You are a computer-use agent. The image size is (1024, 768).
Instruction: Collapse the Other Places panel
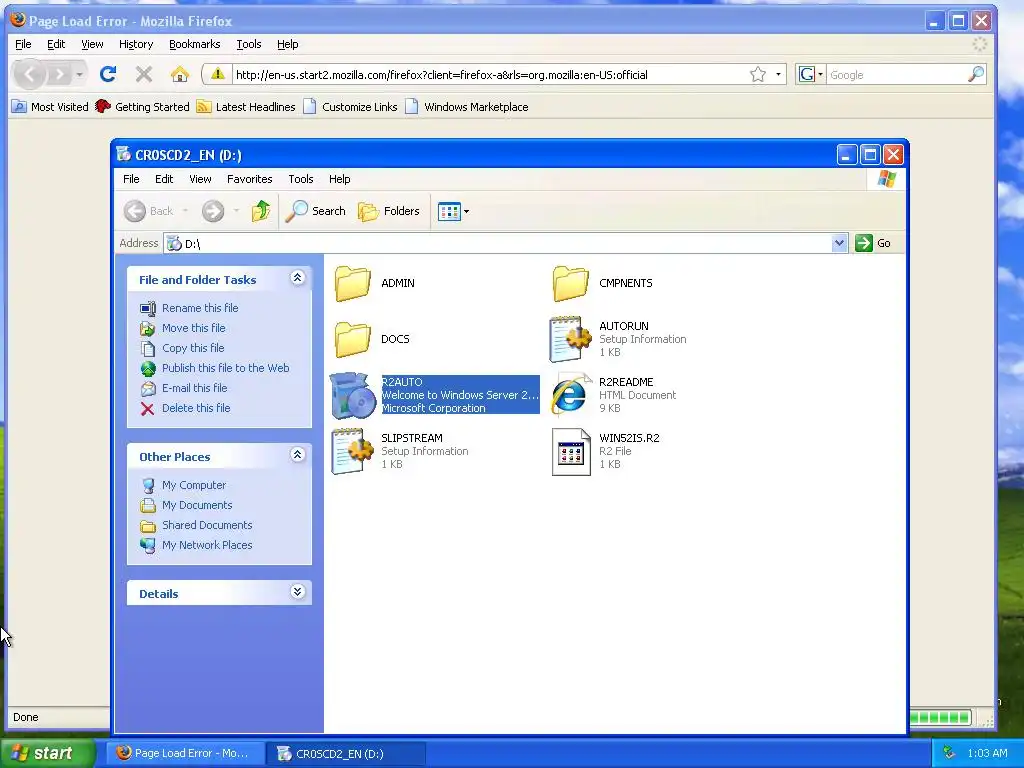(x=297, y=455)
